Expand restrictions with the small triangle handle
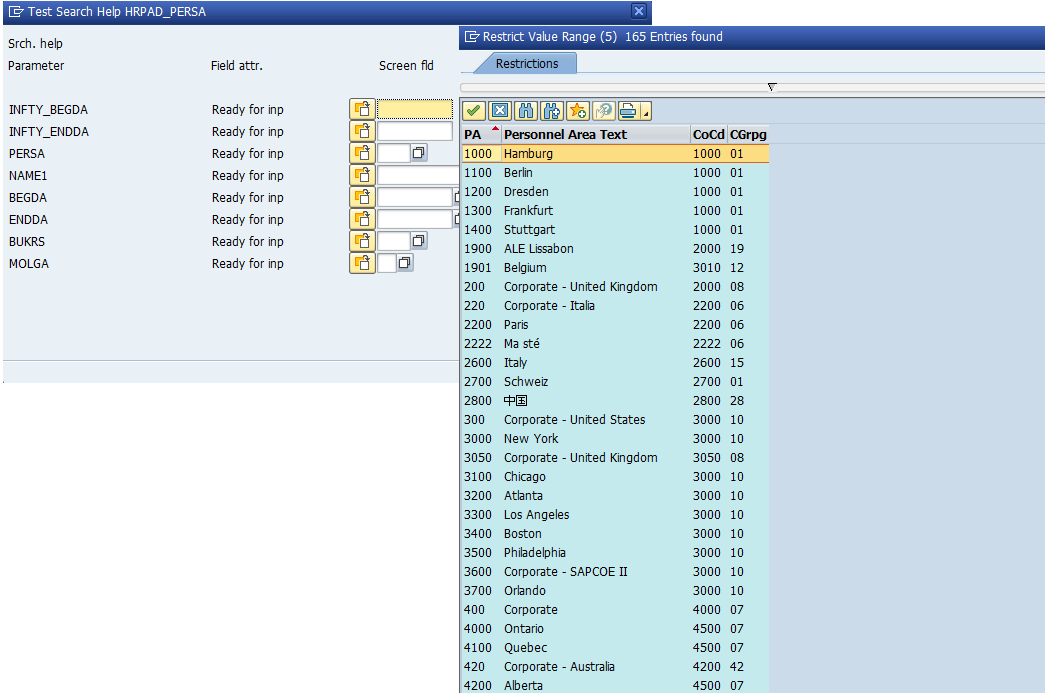Screen dimensions: 1045x693 (x=772, y=87)
